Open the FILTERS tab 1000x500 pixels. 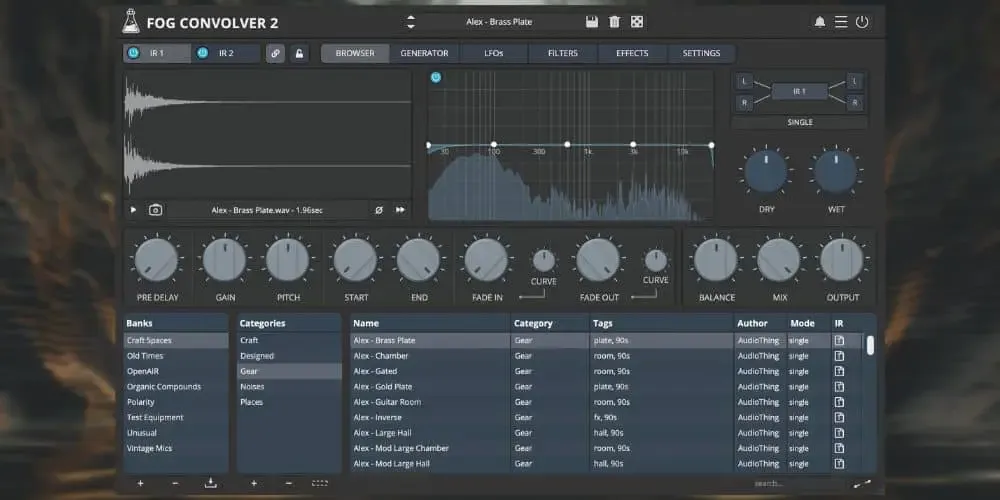[563, 53]
